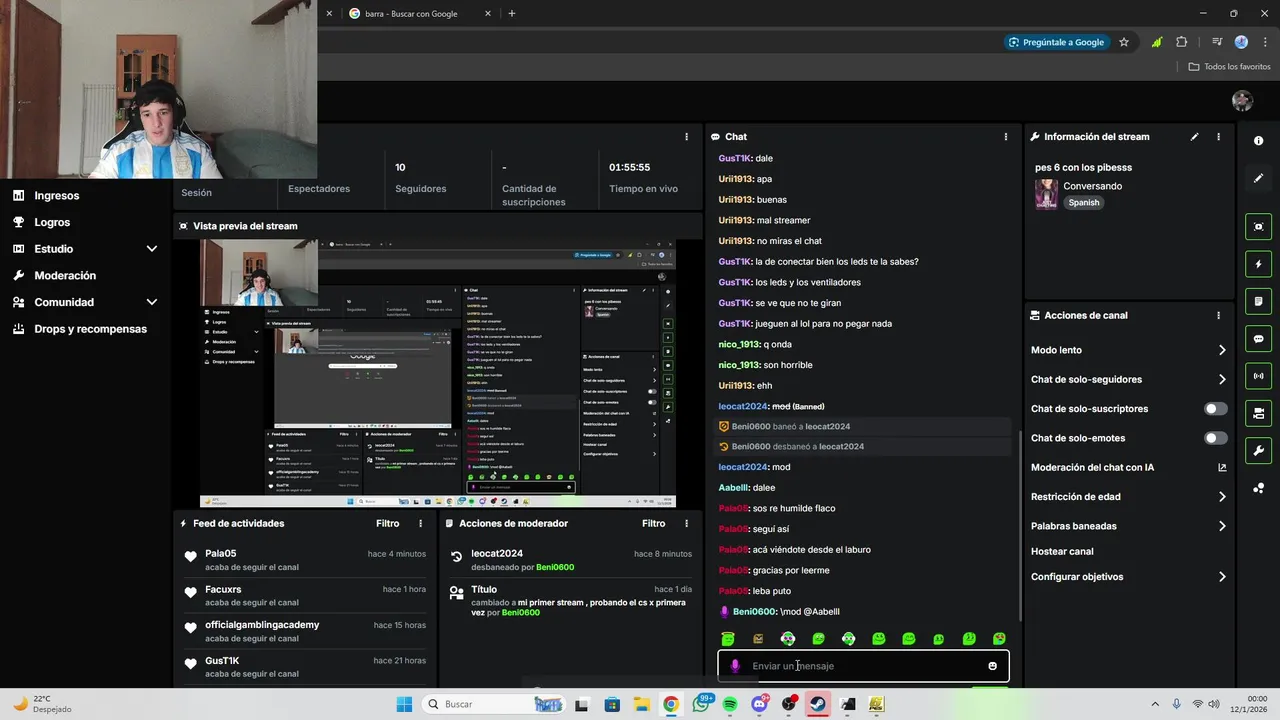
Task: Click the lightning bolt quick action icon
Action: click(1258, 264)
